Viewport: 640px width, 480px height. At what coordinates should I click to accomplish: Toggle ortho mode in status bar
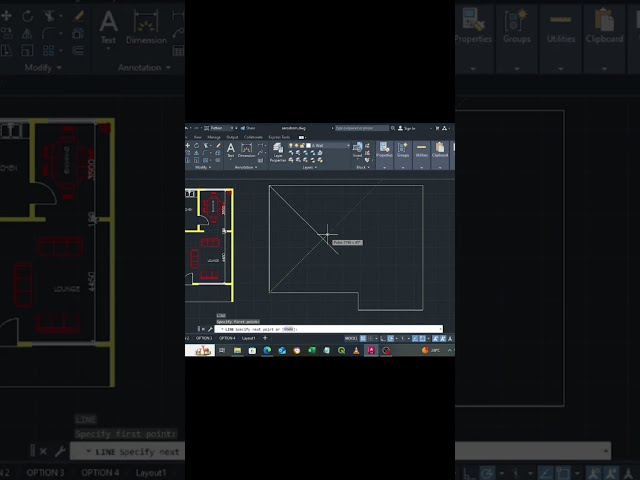[382, 338]
